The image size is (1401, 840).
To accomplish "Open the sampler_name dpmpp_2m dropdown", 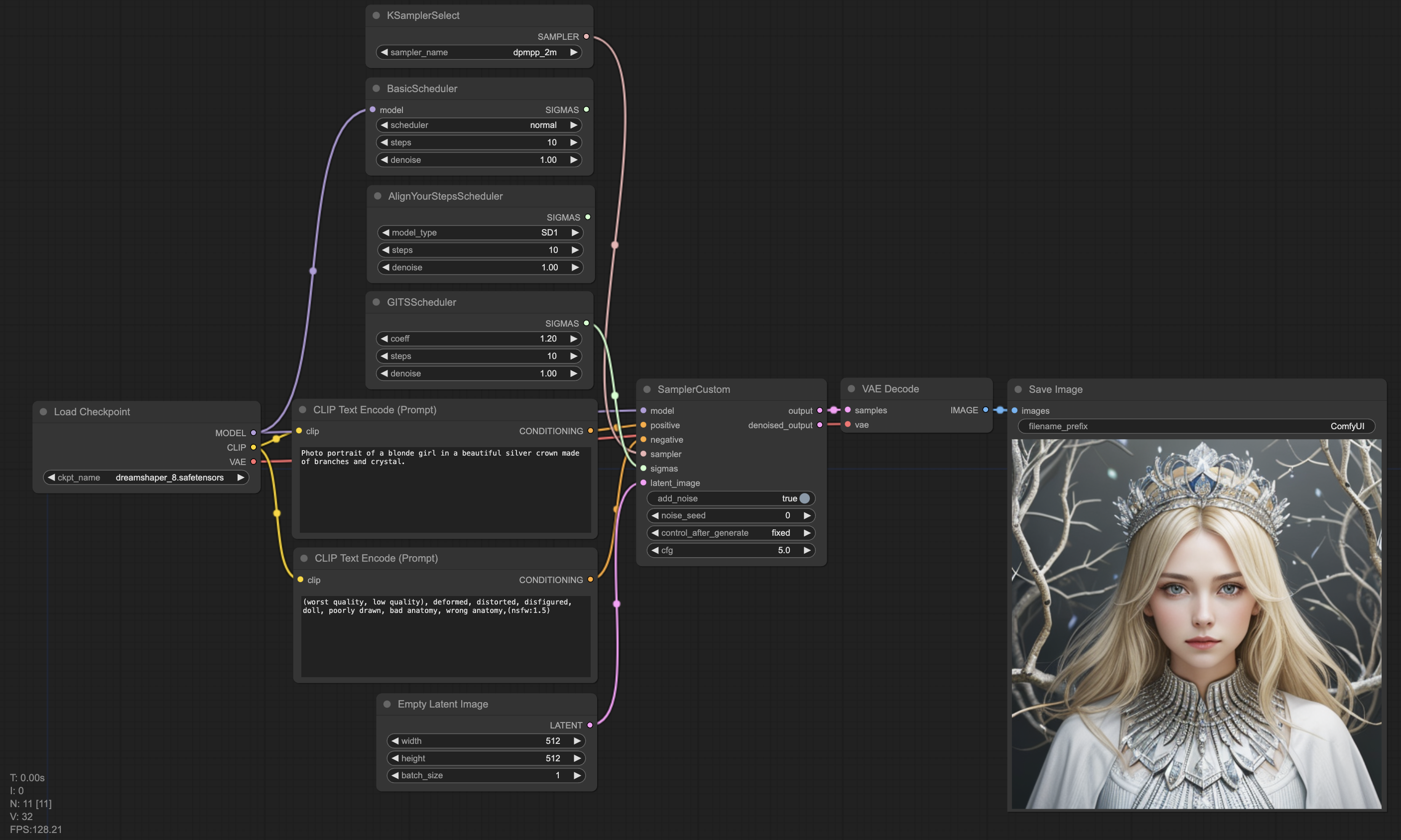I will 478,52.
